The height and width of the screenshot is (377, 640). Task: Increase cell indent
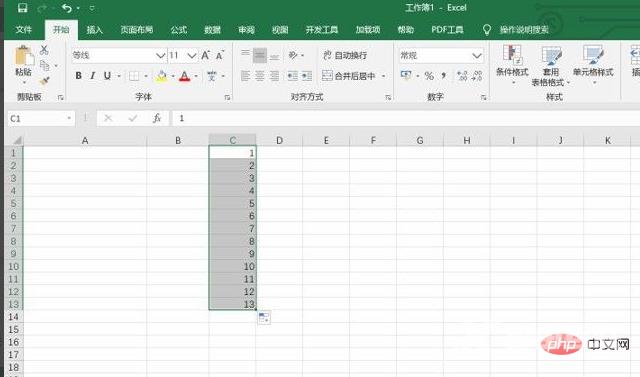(x=307, y=76)
